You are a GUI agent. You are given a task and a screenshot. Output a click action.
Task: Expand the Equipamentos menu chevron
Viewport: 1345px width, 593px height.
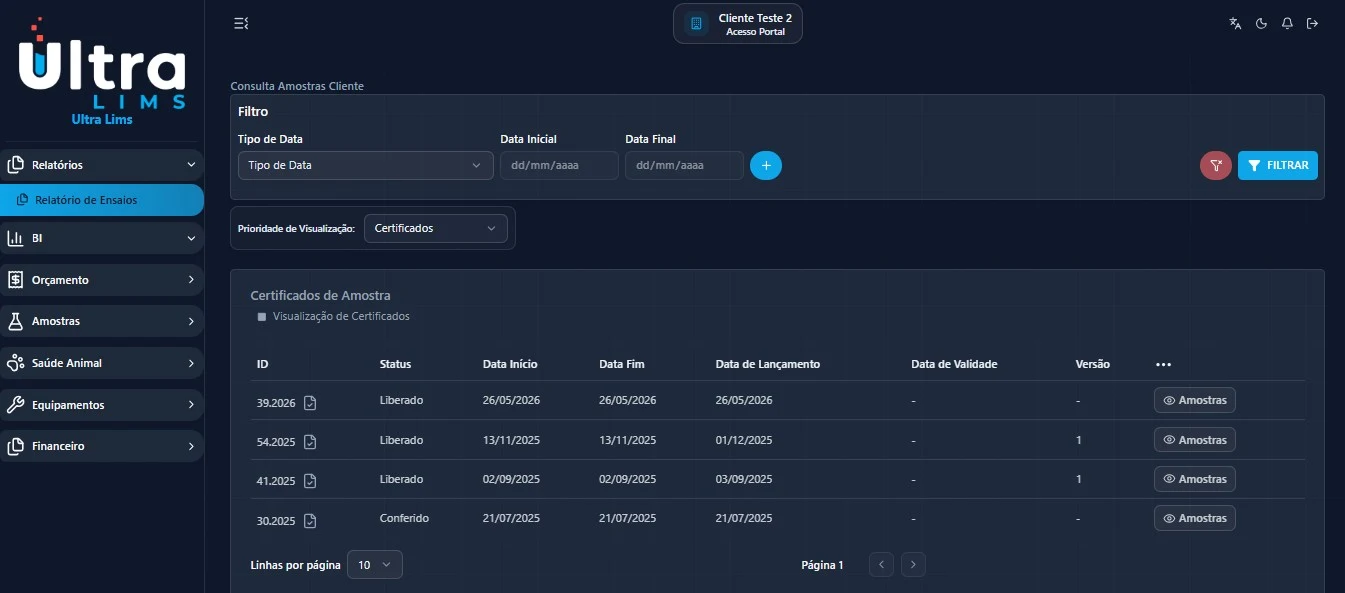point(191,405)
